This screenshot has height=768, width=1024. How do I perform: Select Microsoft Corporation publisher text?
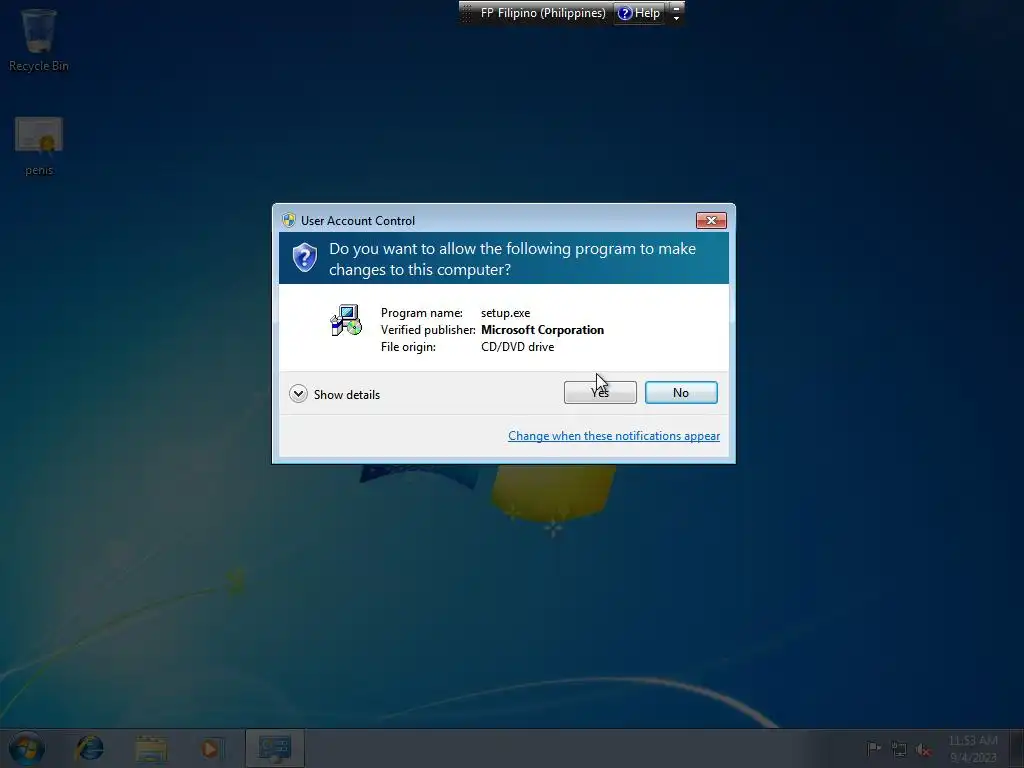(x=542, y=330)
